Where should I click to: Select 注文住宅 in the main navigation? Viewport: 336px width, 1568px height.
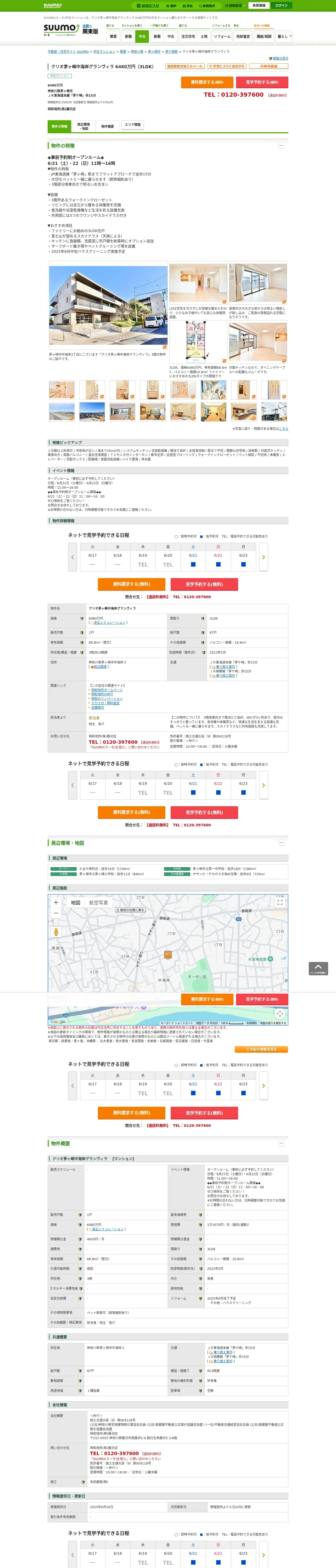(x=188, y=37)
